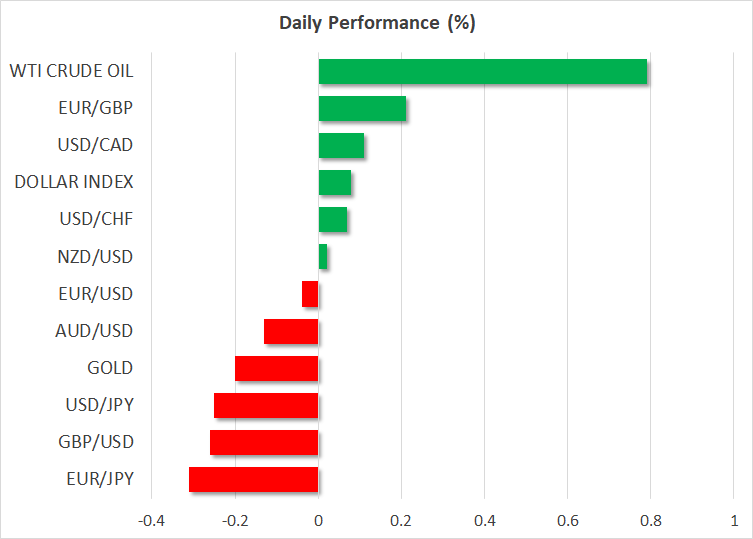Select the GBP/USD red bar
This screenshot has width=753, height=539.
click(264, 442)
